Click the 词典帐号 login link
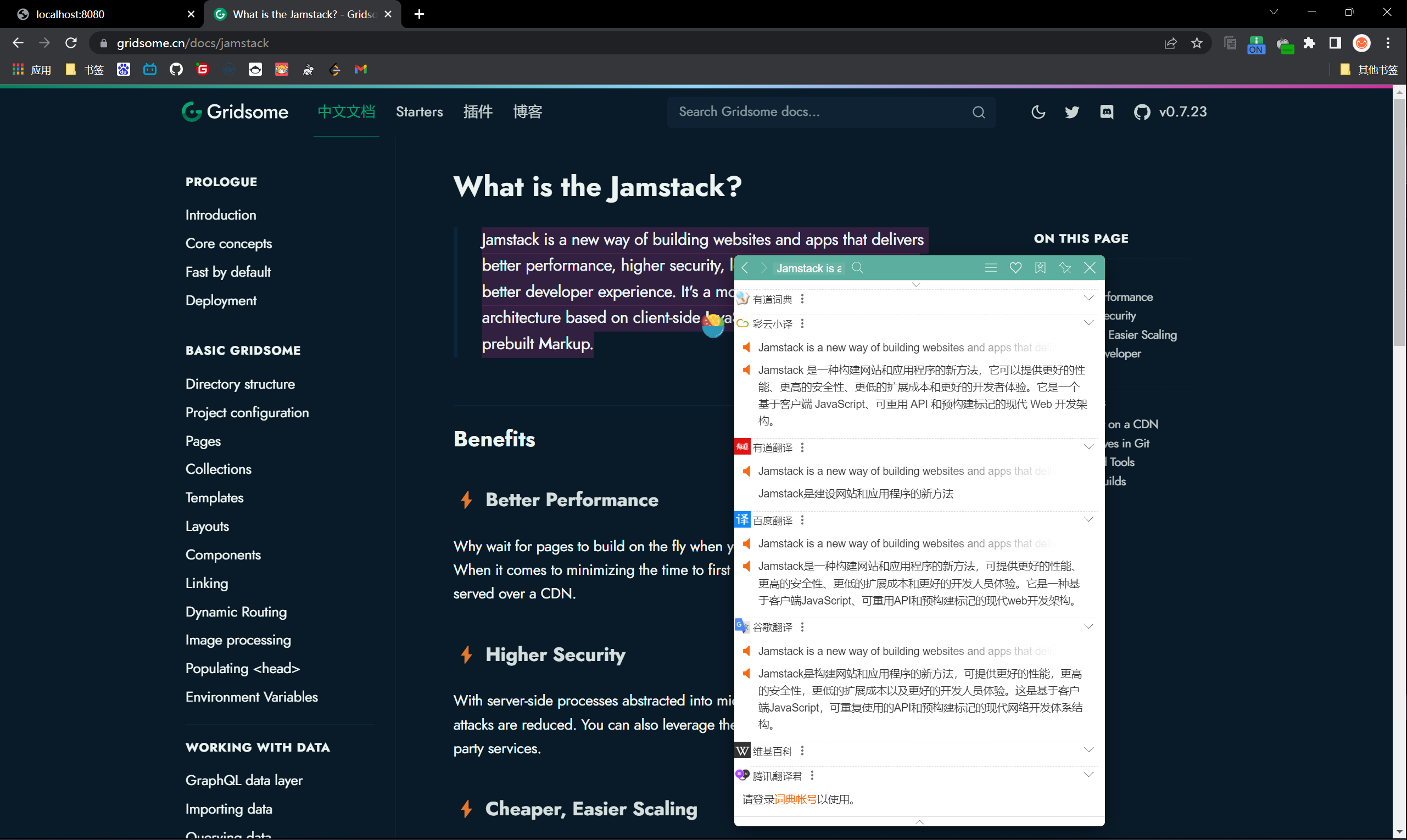 [x=795, y=799]
